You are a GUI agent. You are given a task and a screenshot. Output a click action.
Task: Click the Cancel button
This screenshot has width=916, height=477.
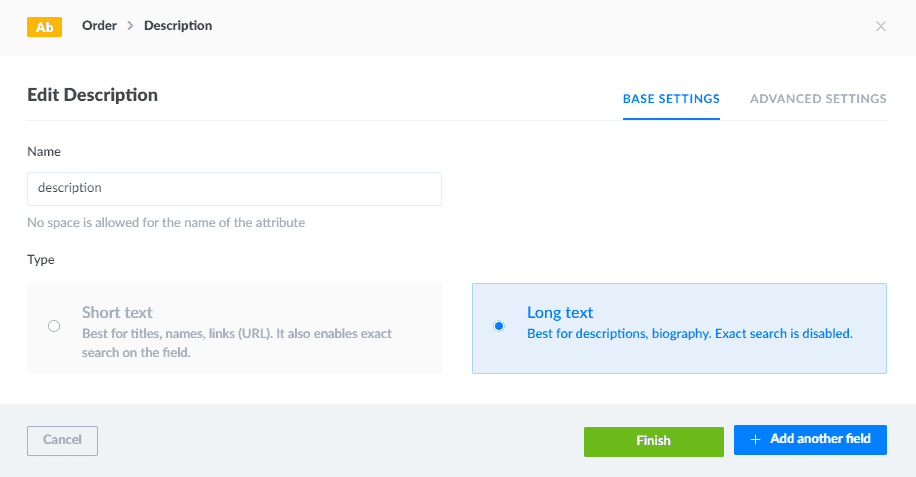[62, 440]
